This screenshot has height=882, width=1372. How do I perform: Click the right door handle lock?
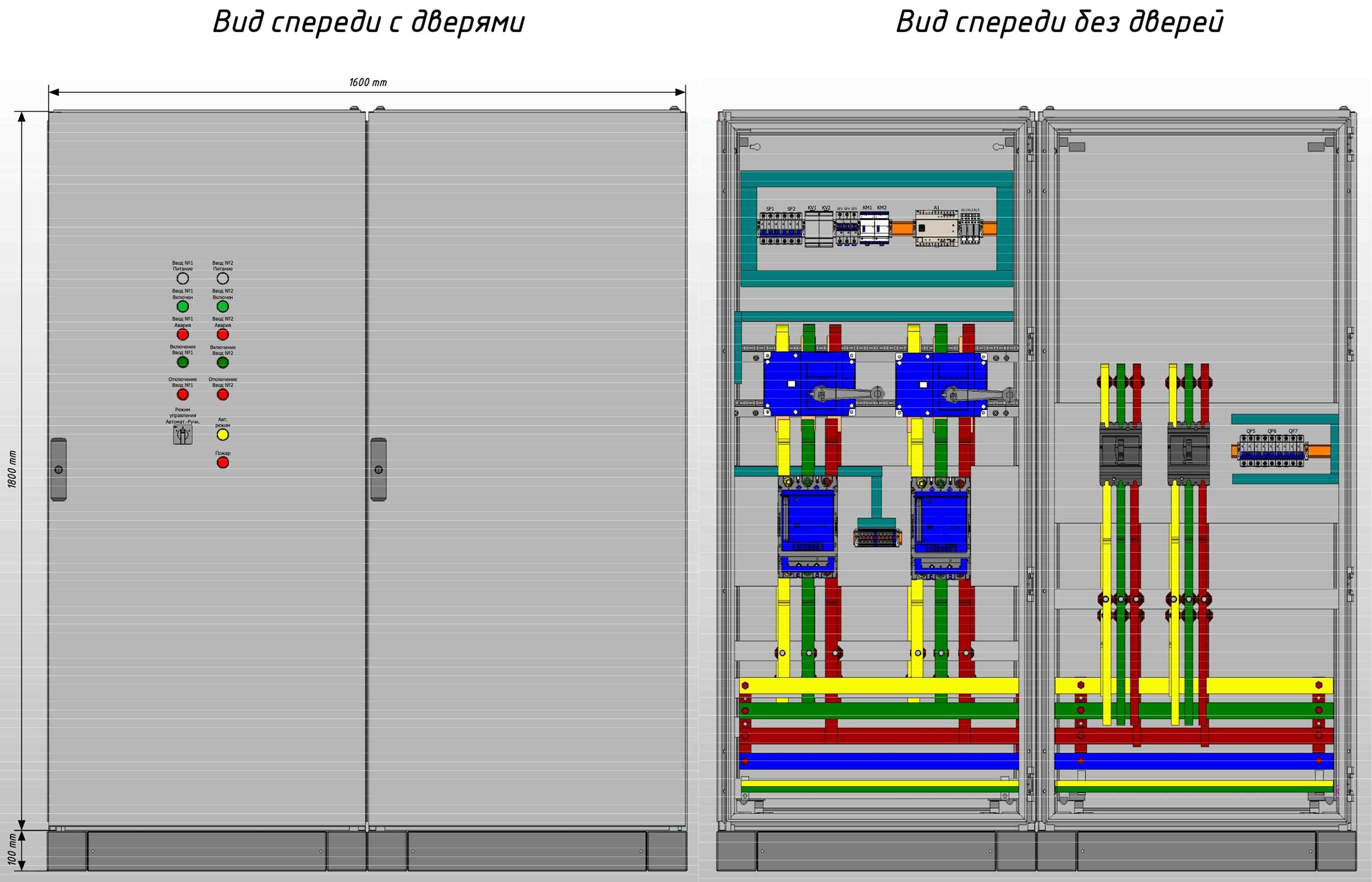(378, 470)
